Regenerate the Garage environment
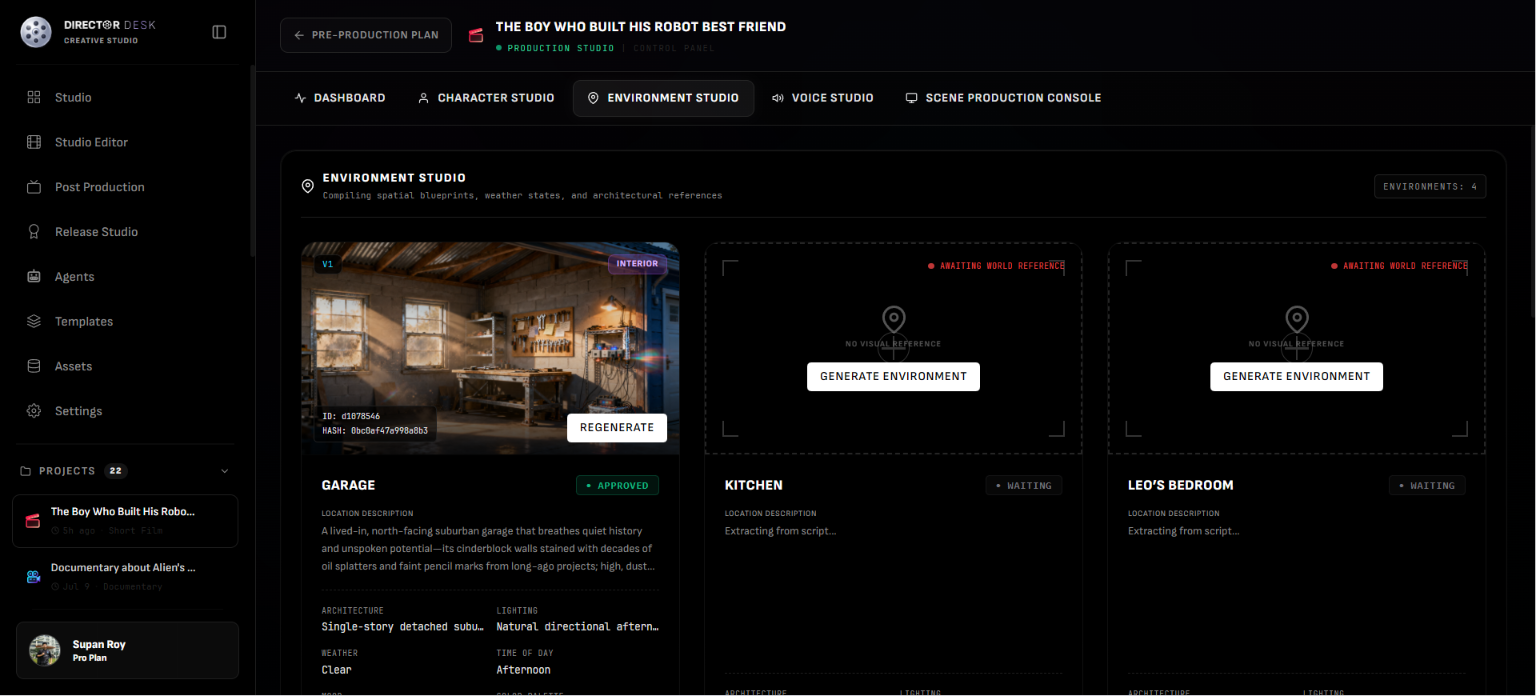The image size is (1536, 696). pyautogui.click(x=617, y=427)
